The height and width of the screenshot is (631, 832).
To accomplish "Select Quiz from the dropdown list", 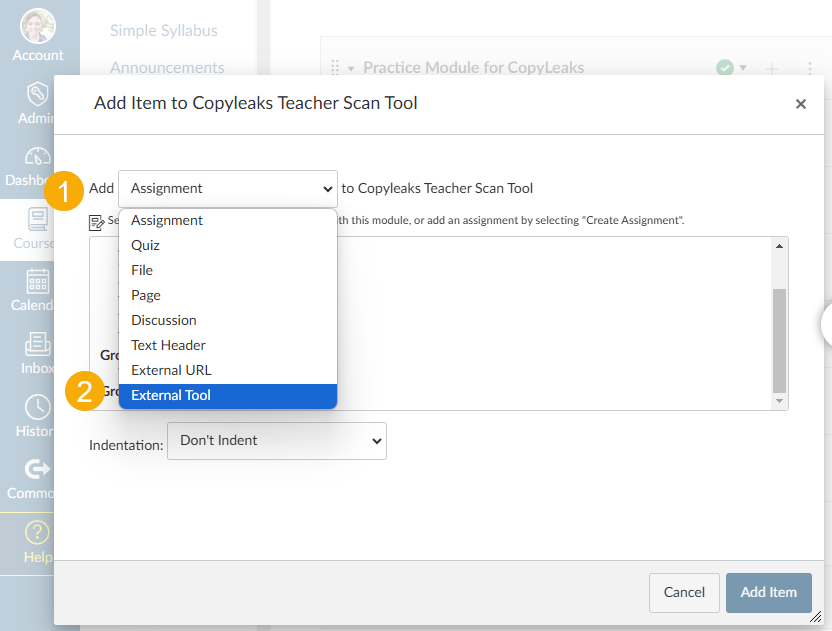I will point(228,246).
